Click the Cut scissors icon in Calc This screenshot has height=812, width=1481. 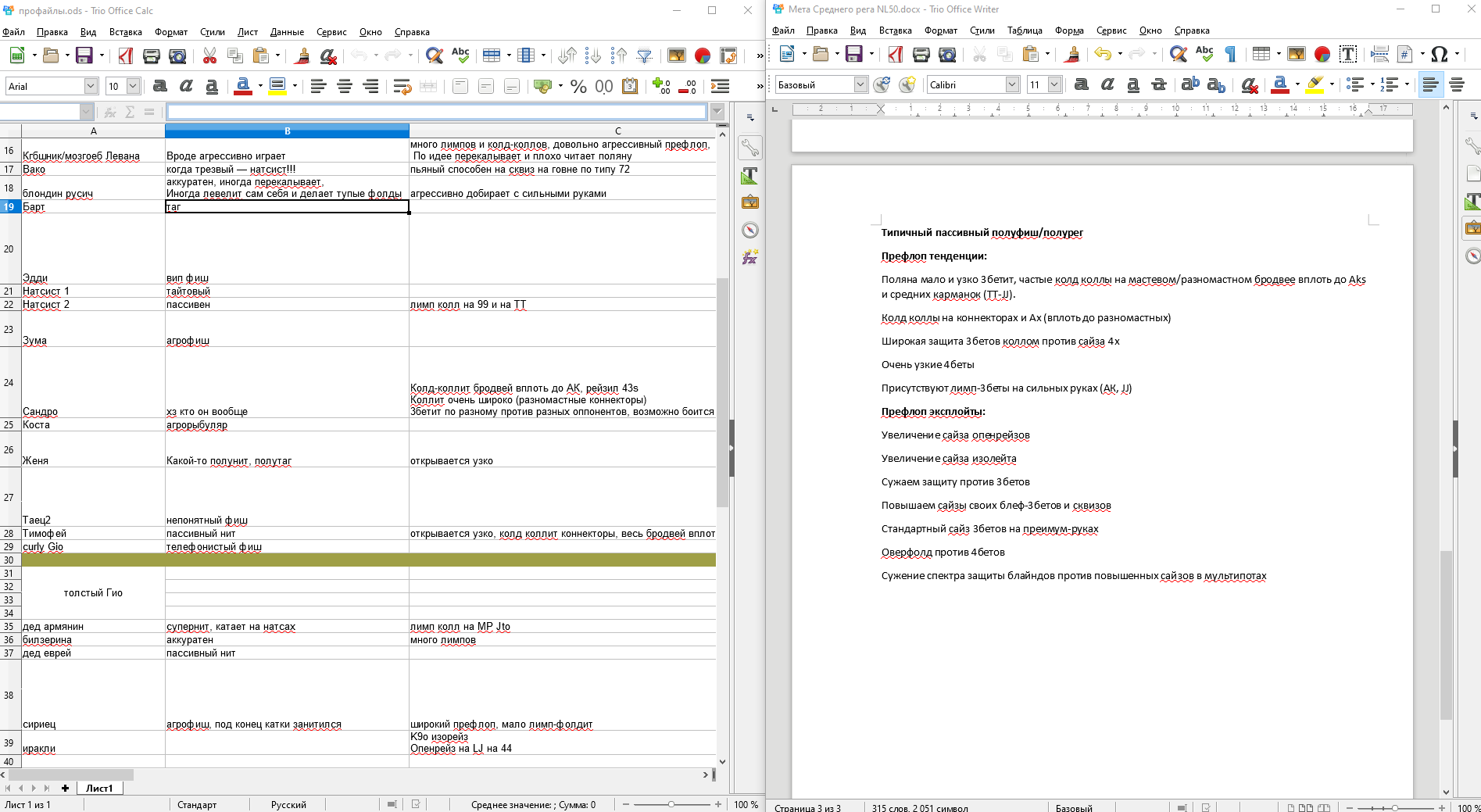click(209, 55)
